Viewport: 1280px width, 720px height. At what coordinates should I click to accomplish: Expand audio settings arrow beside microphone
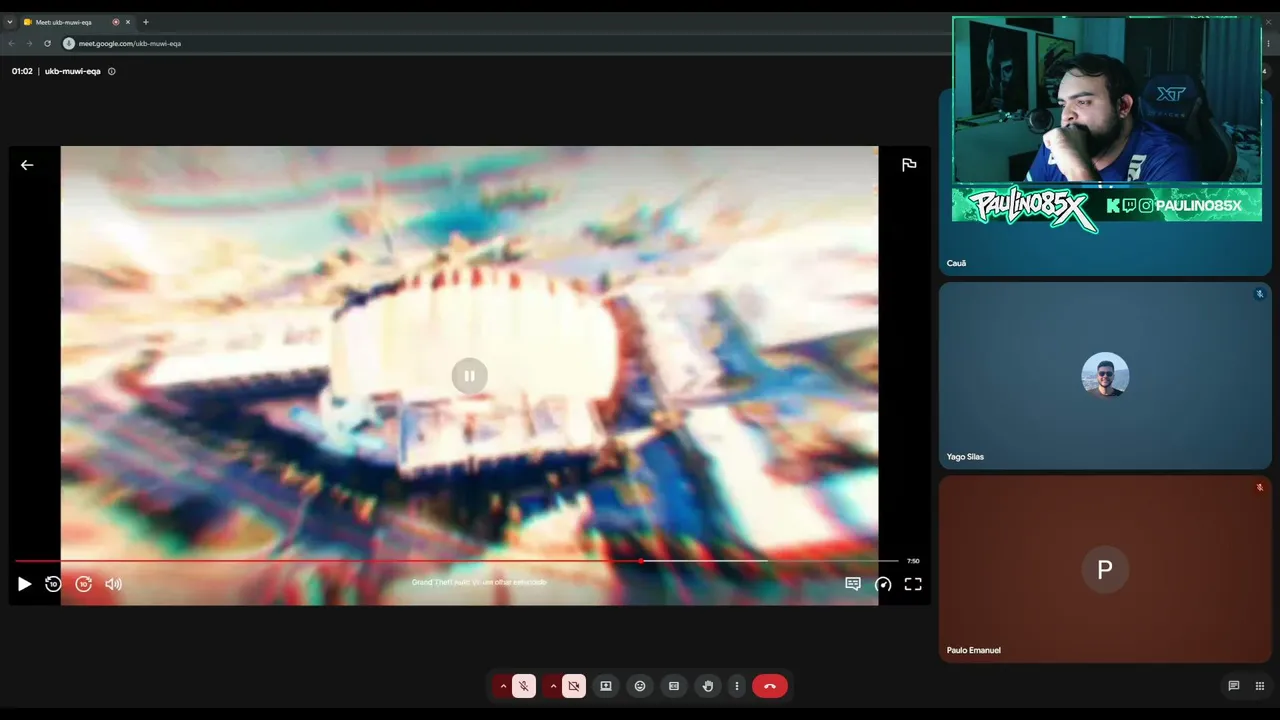pos(503,686)
